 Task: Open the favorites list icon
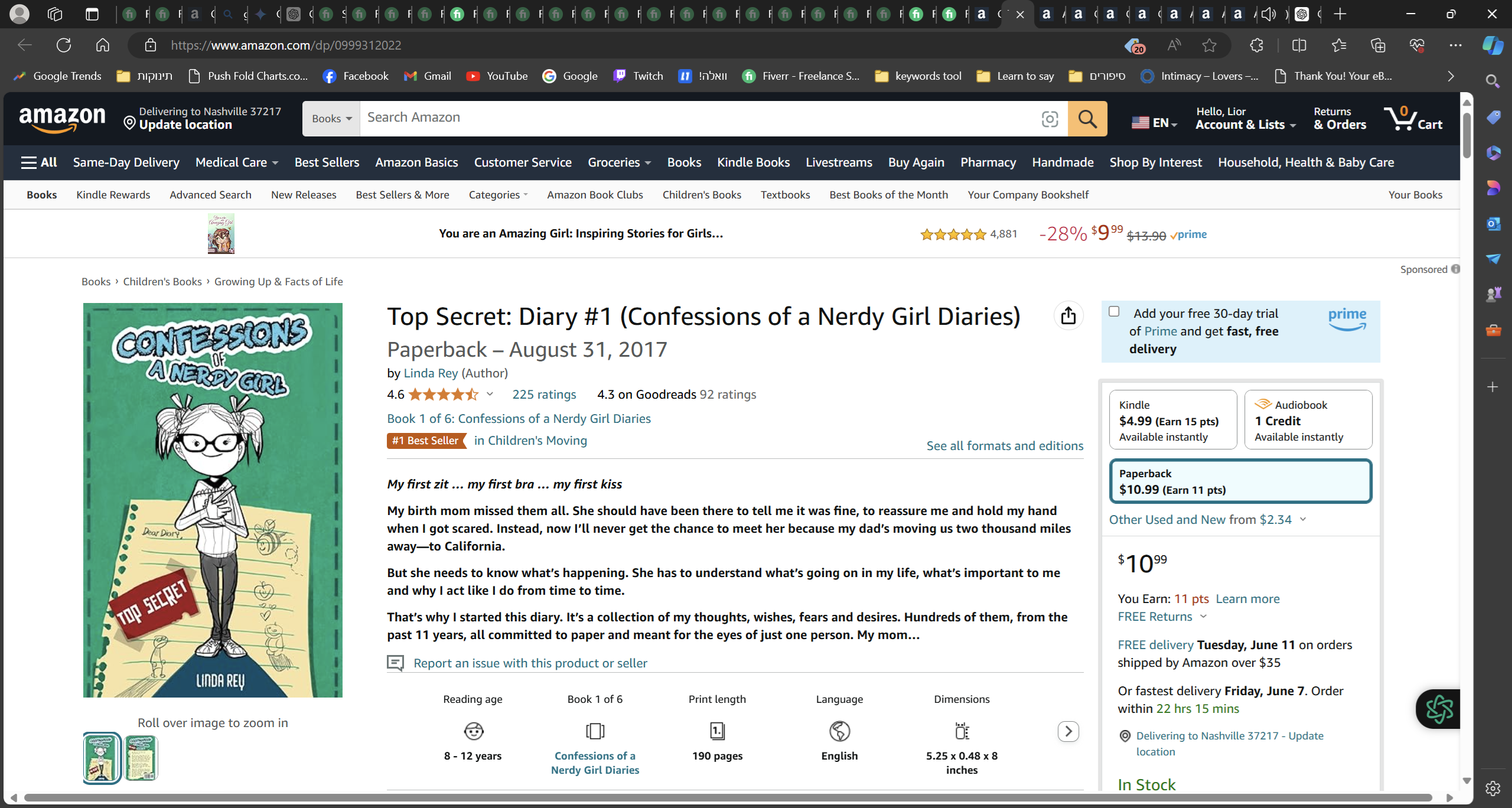click(x=1338, y=45)
